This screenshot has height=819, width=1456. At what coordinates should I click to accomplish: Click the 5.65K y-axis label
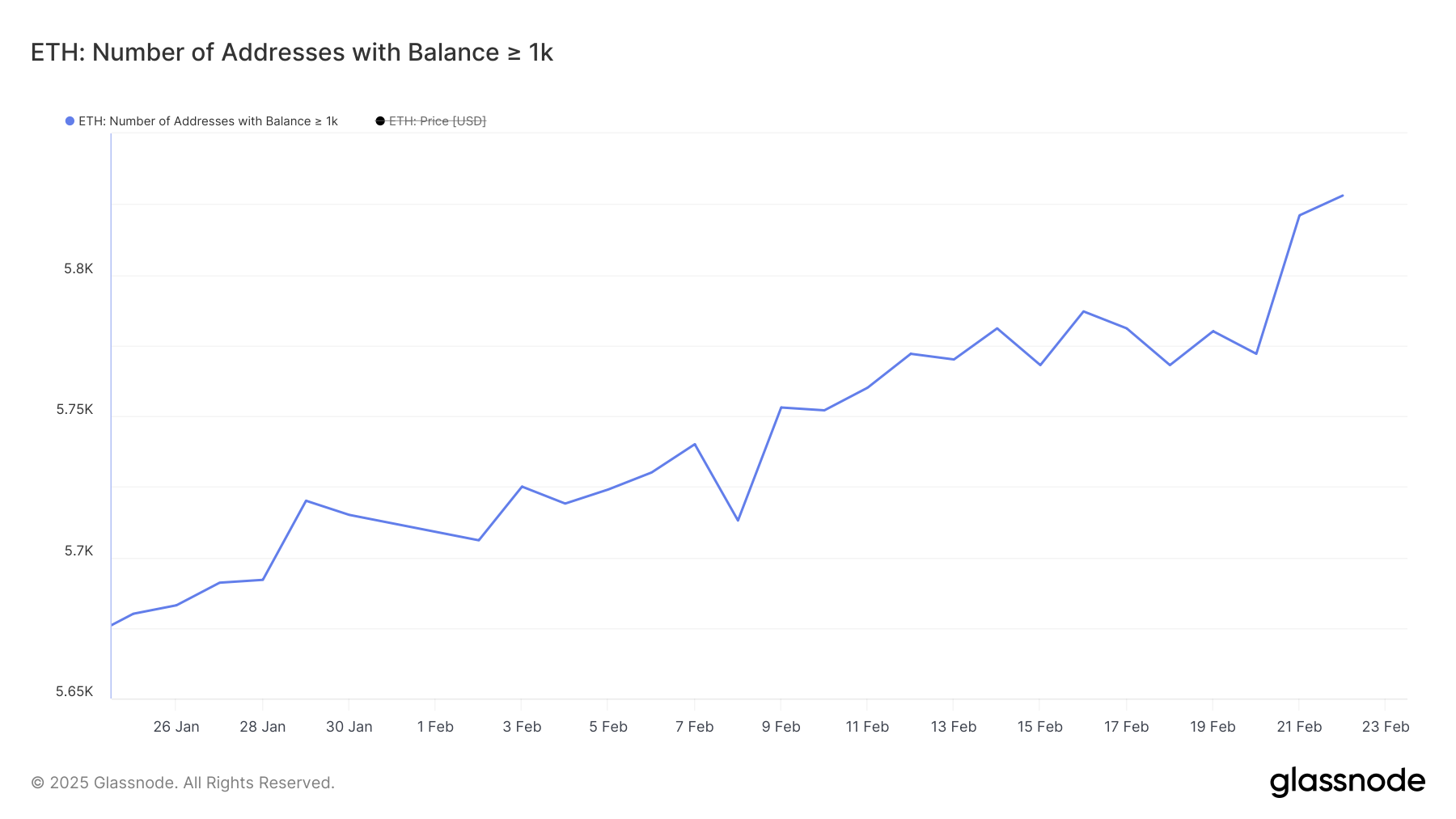(73, 691)
